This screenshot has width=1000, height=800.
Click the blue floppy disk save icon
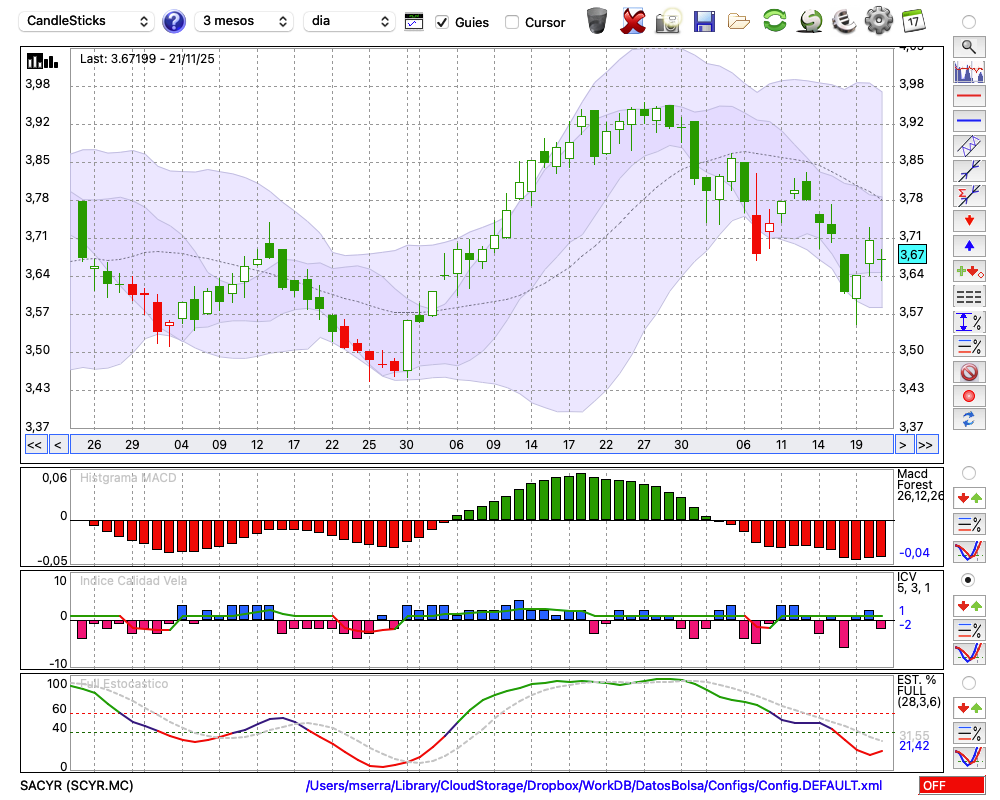tap(704, 21)
